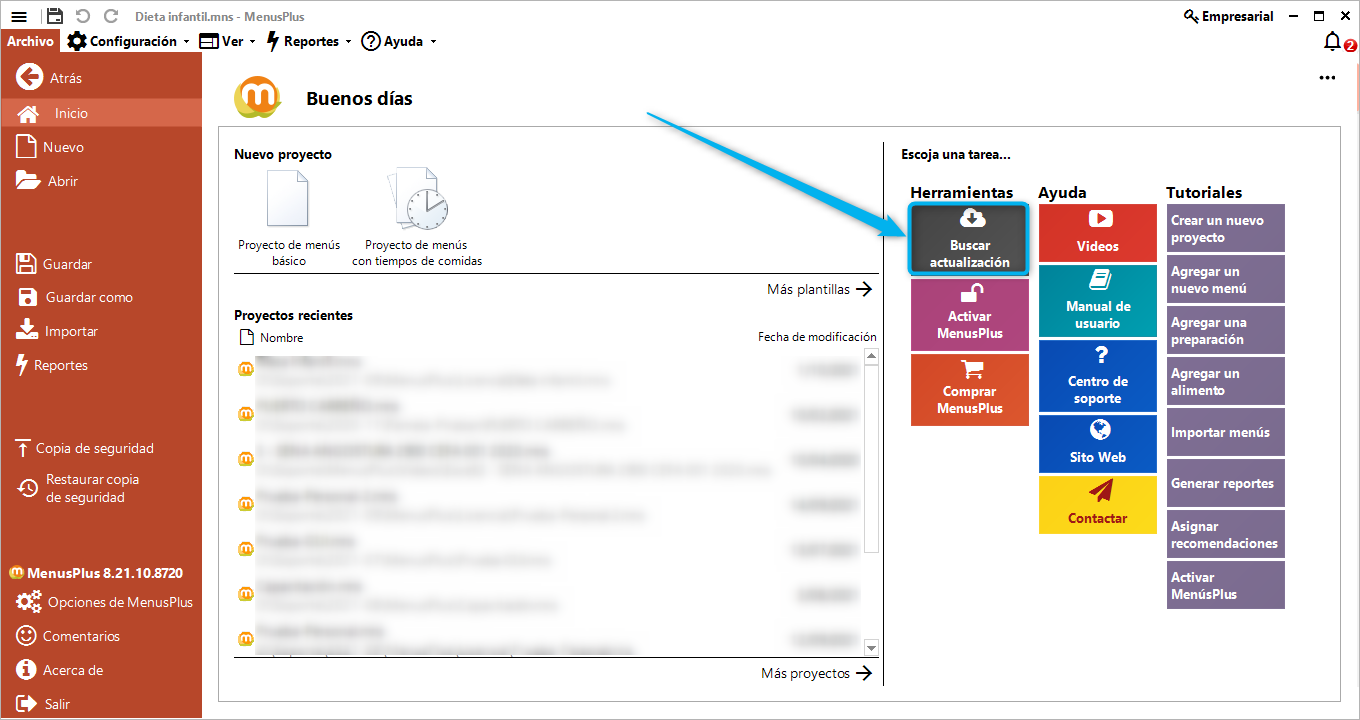
Task: Select Inicio in the sidebar
Action: (x=101, y=113)
